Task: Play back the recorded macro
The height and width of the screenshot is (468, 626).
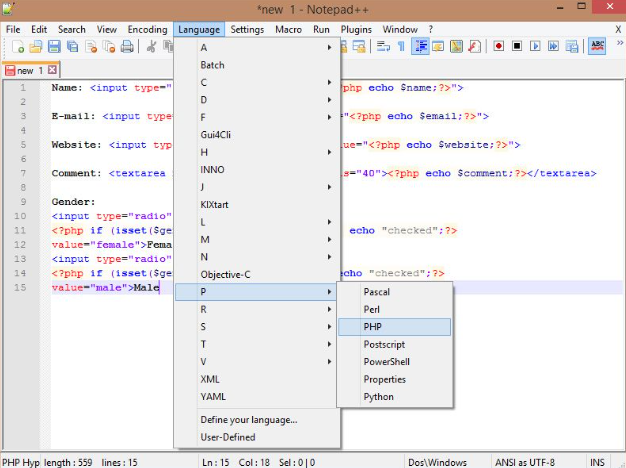Action: 535,46
